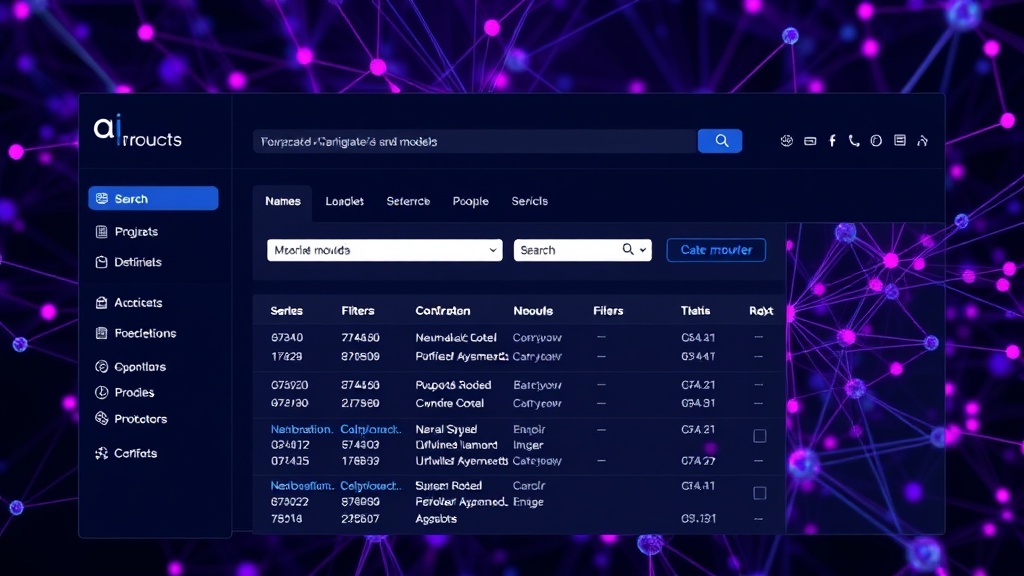This screenshot has width=1024, height=576.
Task: Open the Mcorlal moulds dropdown
Action: pos(385,250)
